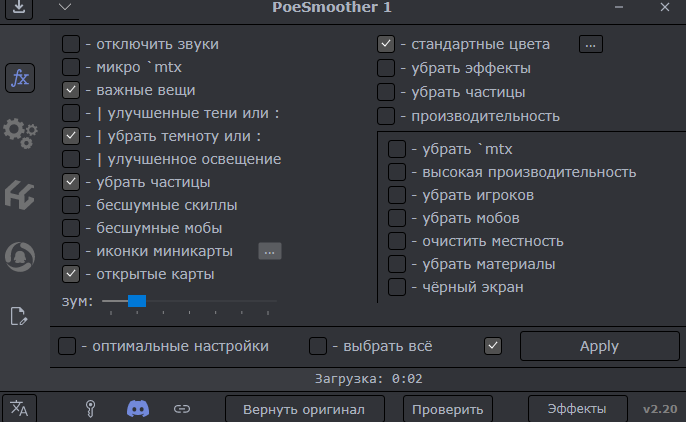Enable 'чёрный экран' checkbox
This screenshot has width=686, height=422.
coord(397,287)
